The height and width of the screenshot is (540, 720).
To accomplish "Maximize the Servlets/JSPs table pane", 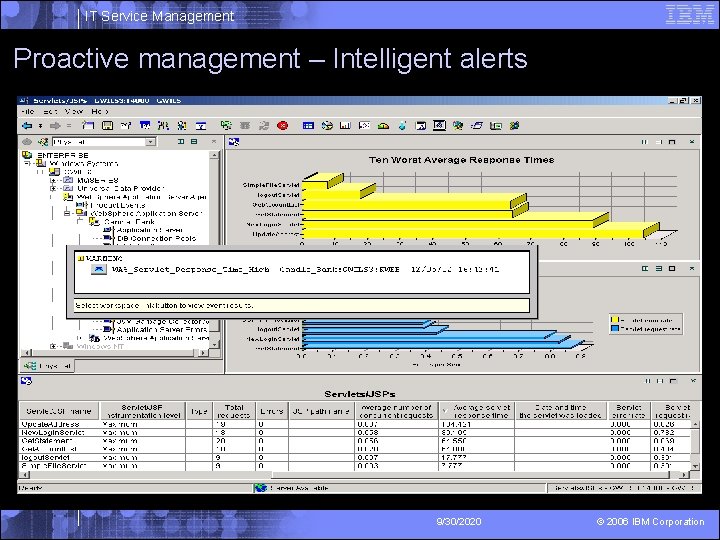I will (673, 381).
